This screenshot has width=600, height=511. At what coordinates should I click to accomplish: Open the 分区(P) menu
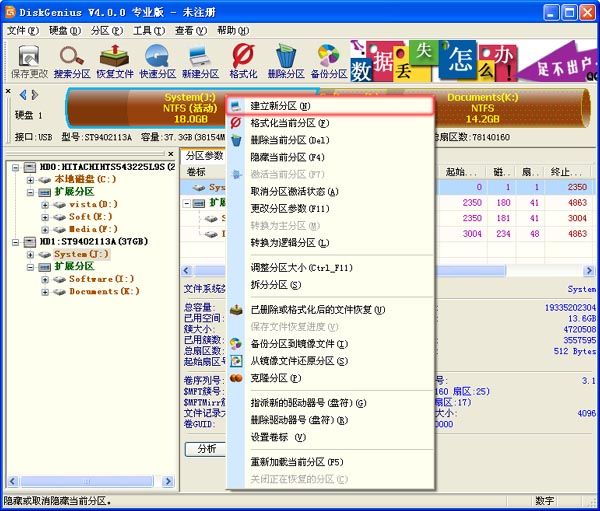107,31
